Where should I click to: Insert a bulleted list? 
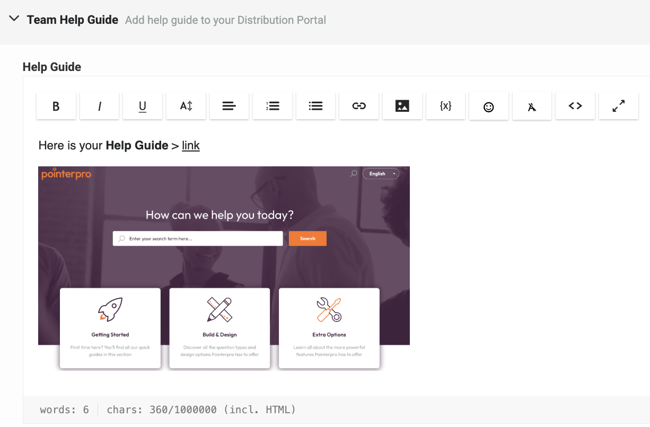pos(316,106)
